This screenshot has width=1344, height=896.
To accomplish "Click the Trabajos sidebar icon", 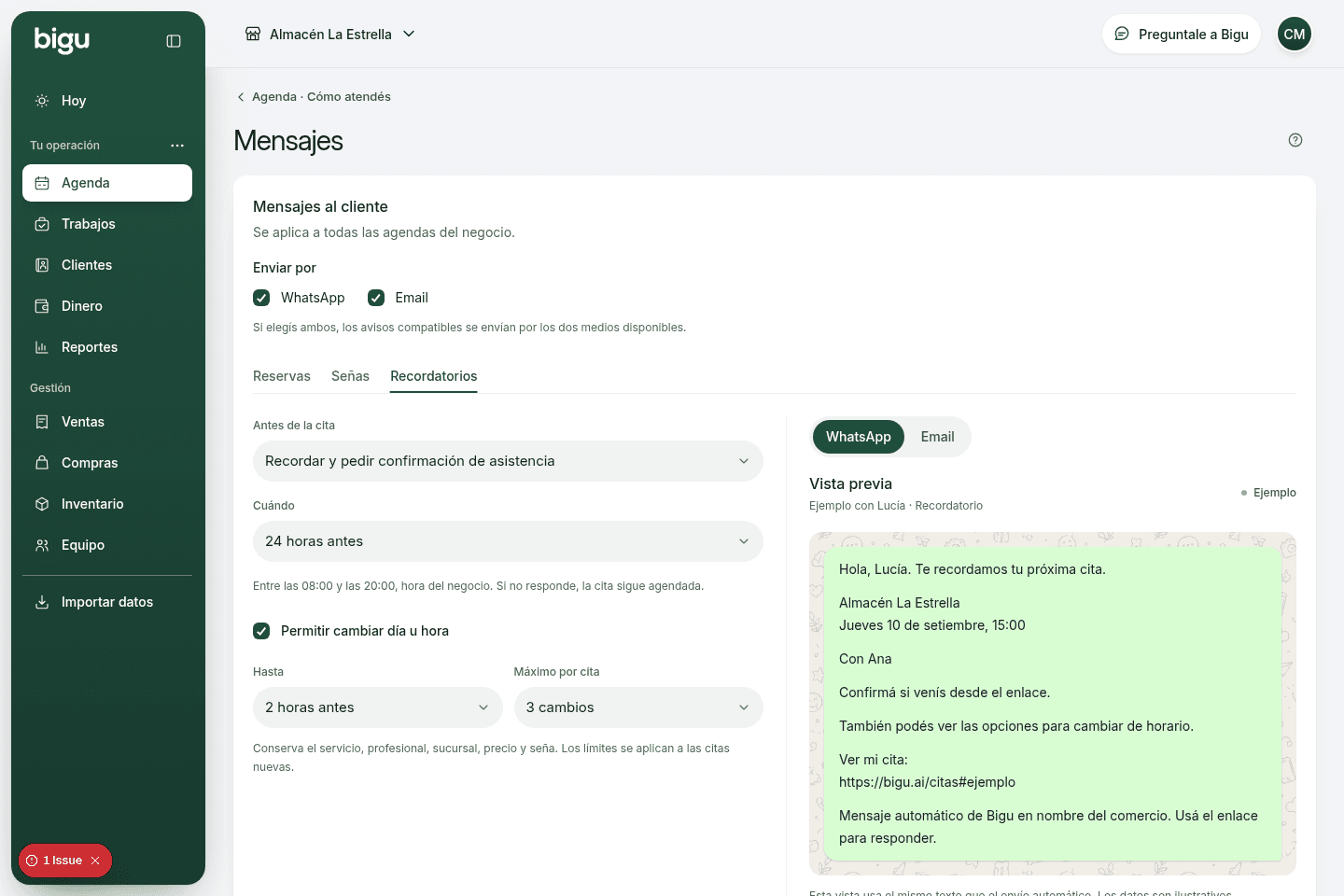I will [42, 224].
